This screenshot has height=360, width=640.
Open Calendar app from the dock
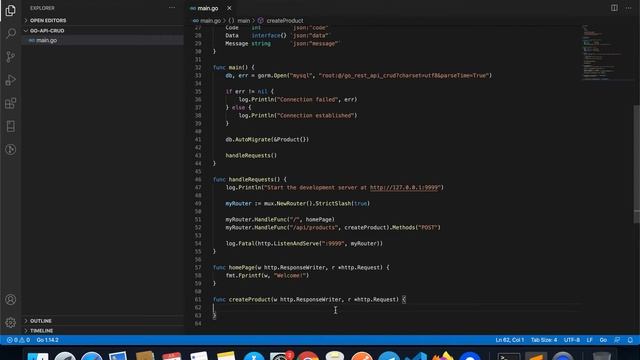click(x=172, y=356)
